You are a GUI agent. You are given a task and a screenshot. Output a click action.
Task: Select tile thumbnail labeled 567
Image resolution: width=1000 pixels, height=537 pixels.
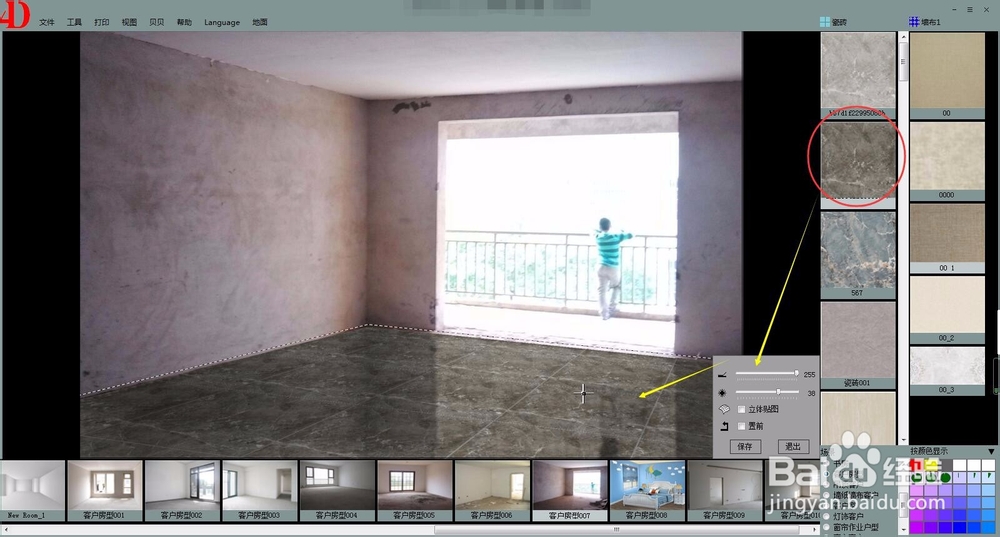(x=858, y=255)
